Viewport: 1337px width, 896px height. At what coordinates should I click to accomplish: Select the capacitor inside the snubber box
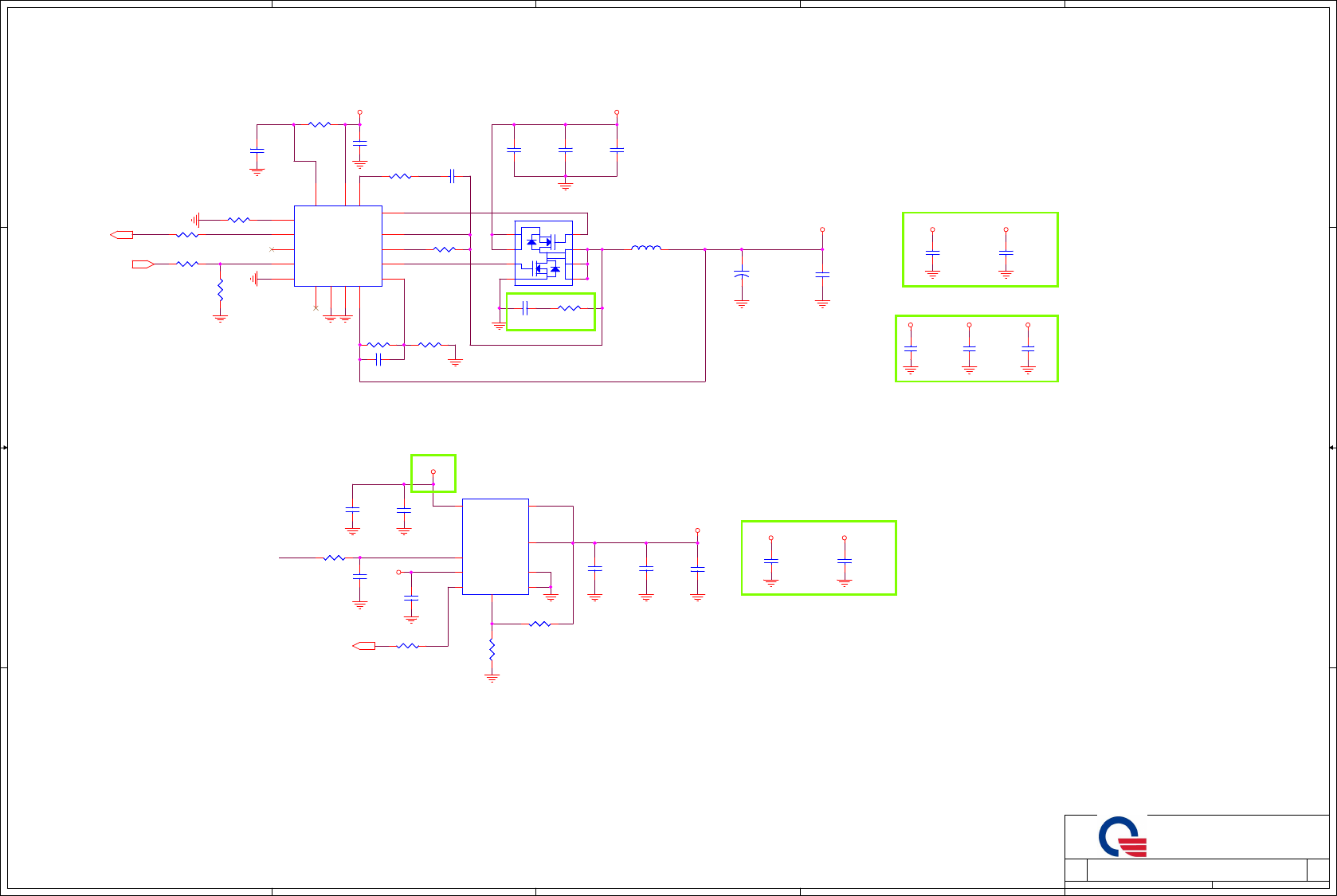point(525,308)
